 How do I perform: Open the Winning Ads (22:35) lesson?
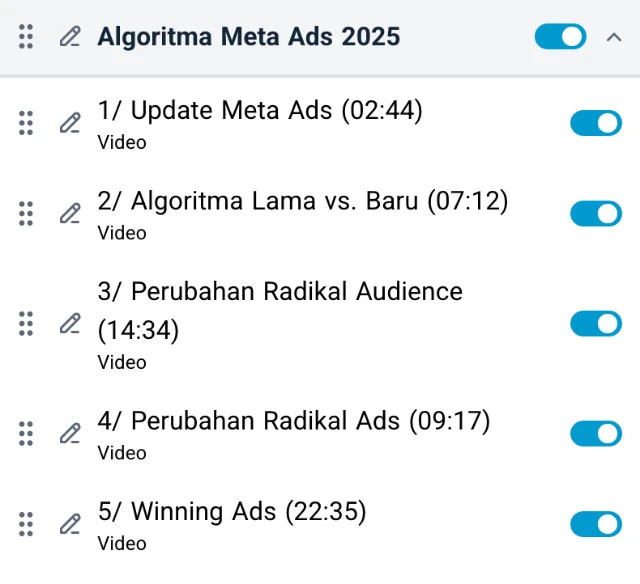click(232, 512)
